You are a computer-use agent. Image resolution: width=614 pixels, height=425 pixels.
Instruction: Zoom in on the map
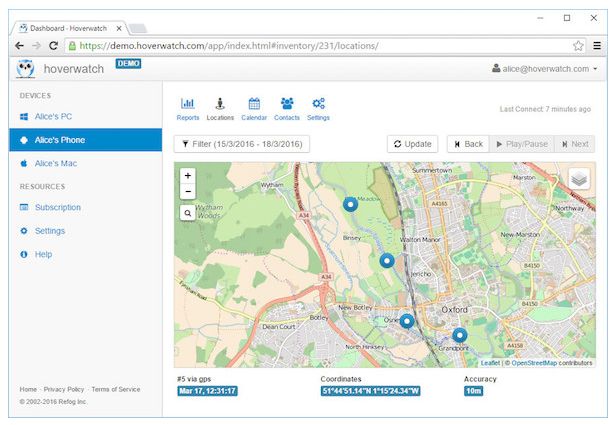coord(188,176)
